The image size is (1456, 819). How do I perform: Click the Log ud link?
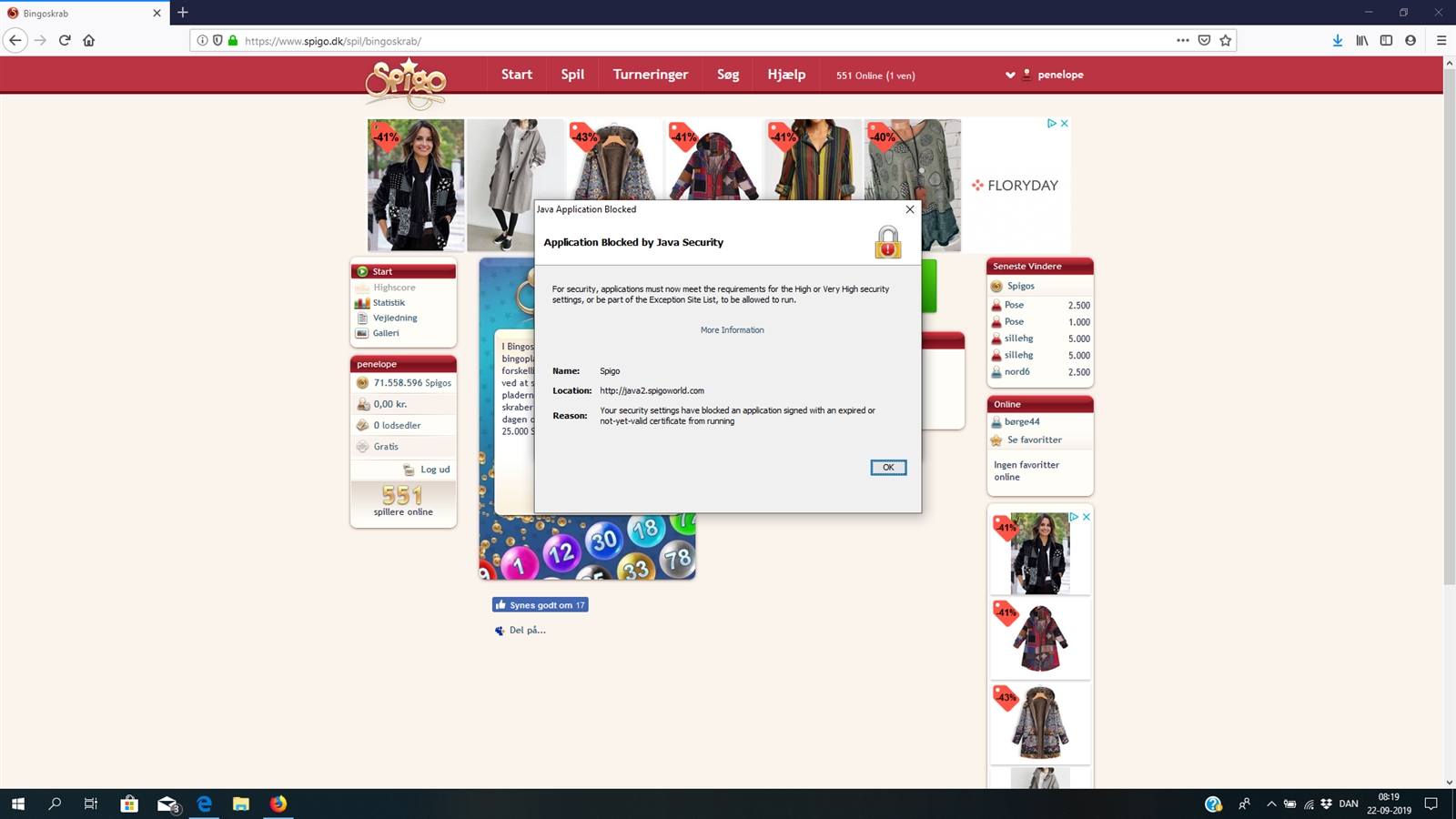click(x=434, y=470)
